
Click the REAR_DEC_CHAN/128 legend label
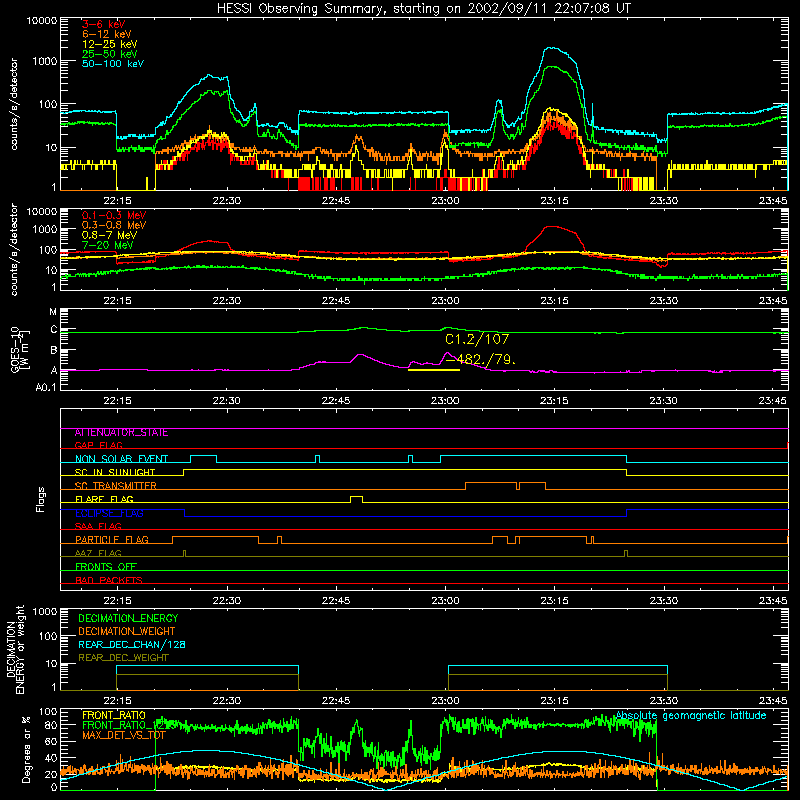[132, 644]
